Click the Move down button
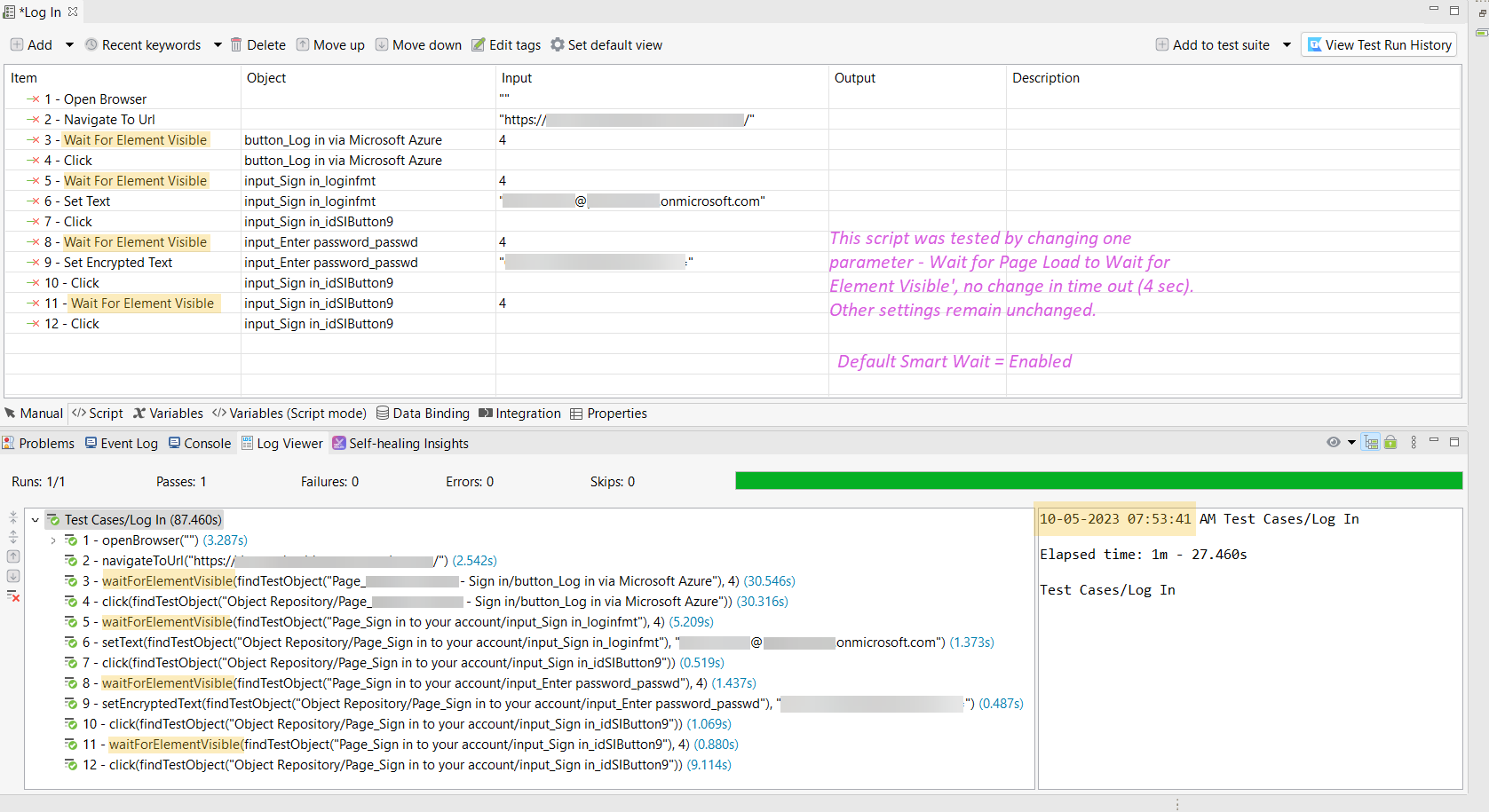Image resolution: width=1489 pixels, height=812 pixels. [x=418, y=45]
